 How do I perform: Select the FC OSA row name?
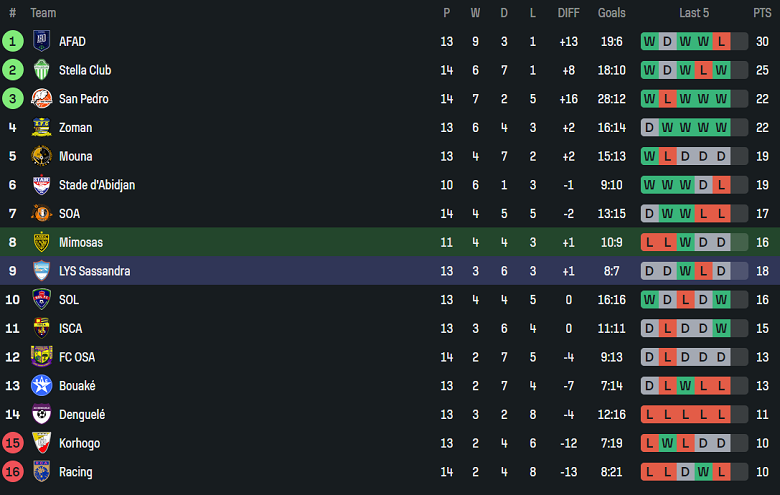(x=77, y=357)
